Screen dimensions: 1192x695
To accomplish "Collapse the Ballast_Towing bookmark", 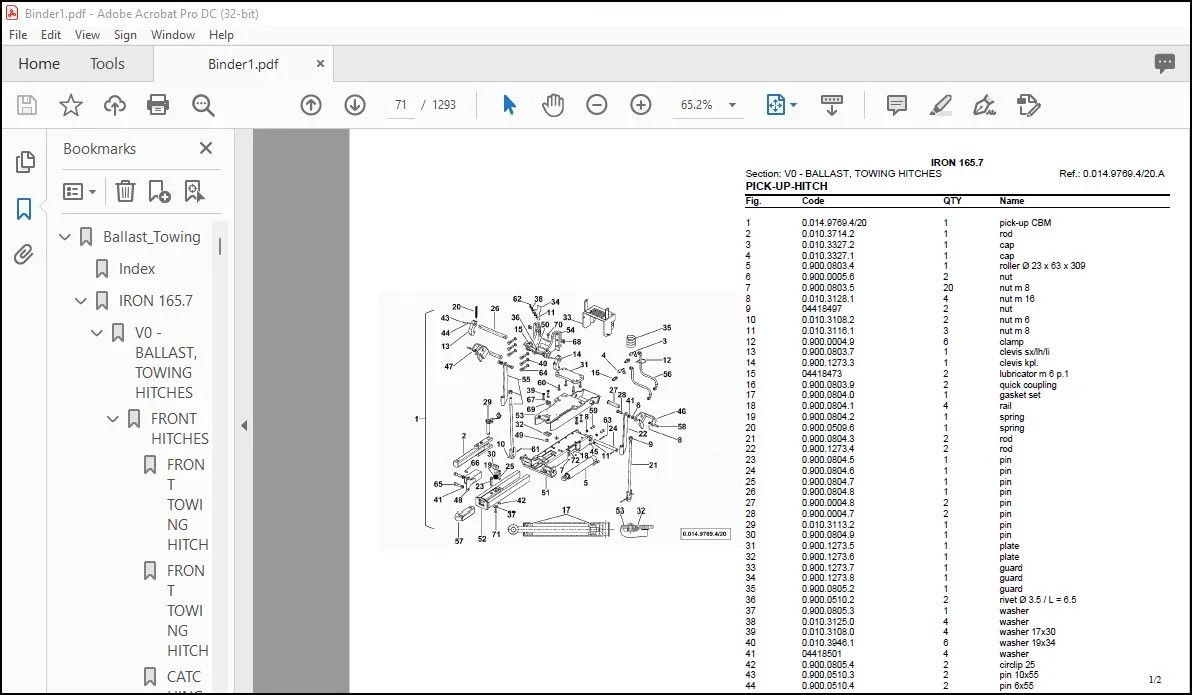I will [65, 237].
